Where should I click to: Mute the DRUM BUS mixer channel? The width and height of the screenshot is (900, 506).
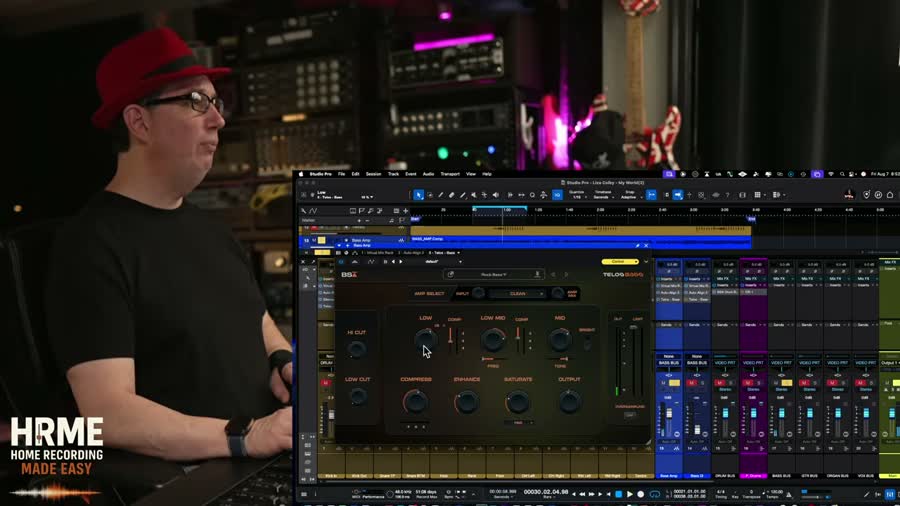point(720,383)
